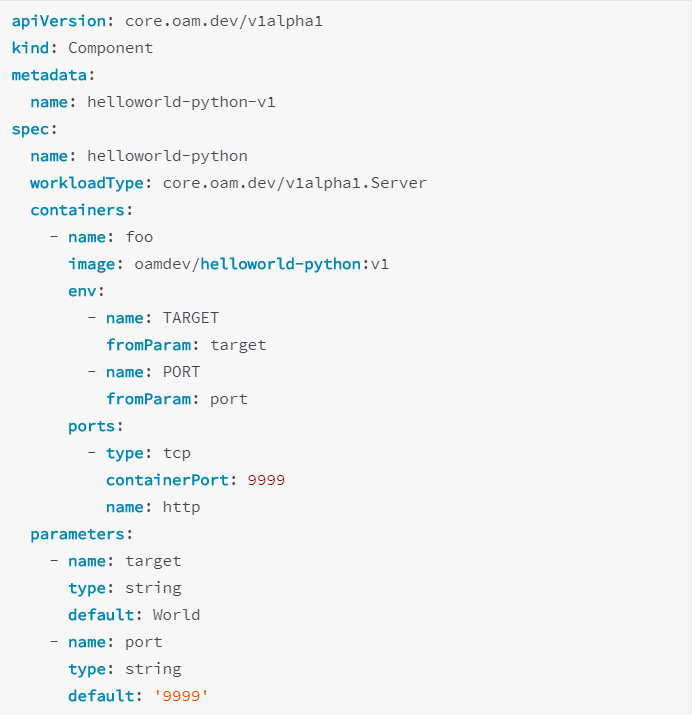Click the apiVersion key

click(x=59, y=21)
